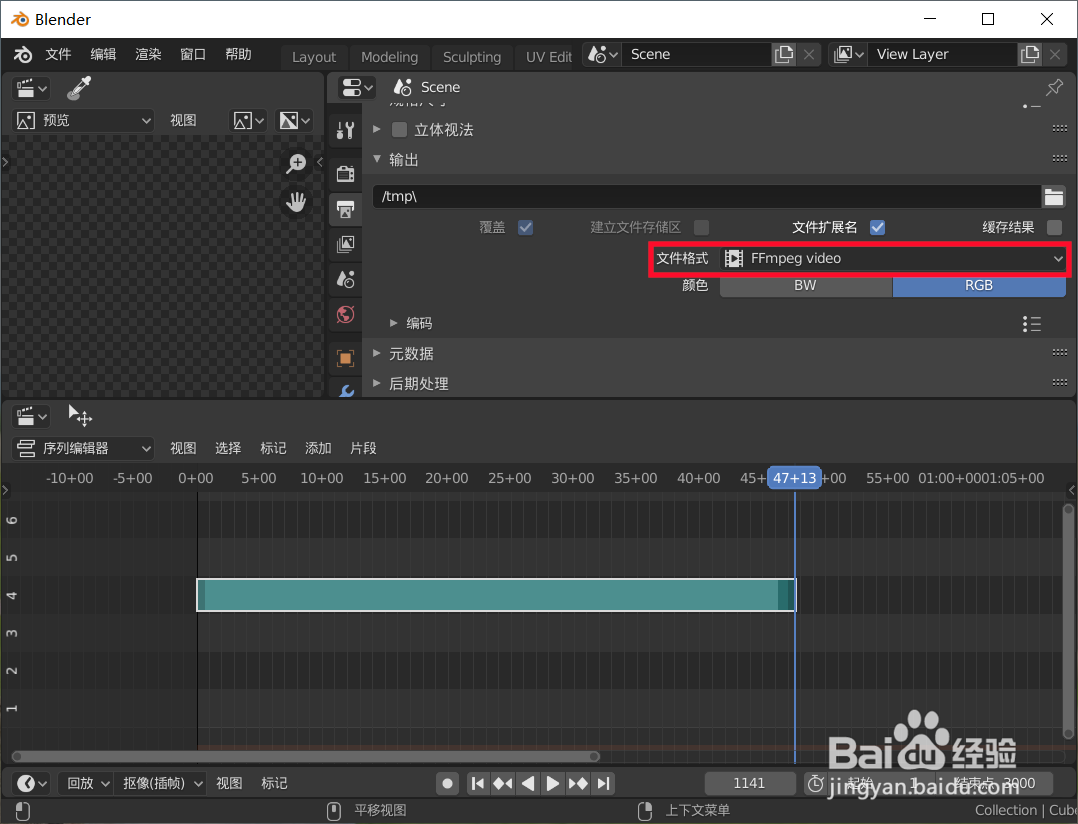This screenshot has height=824, width=1078.
Task: Select the eyedropper sample tool in preview
Action: [x=79, y=88]
